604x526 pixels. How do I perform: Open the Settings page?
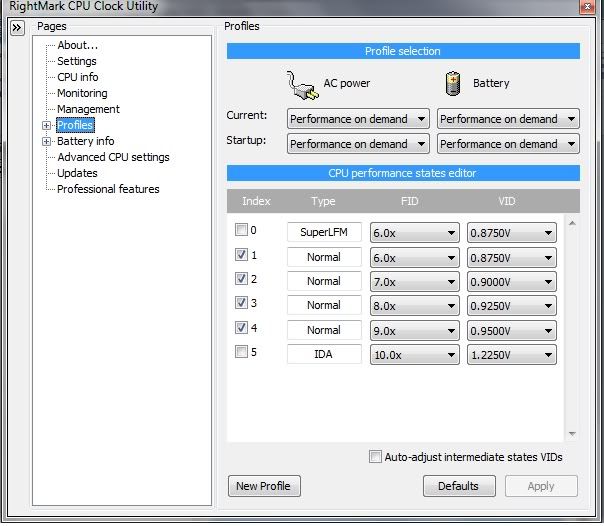click(77, 61)
